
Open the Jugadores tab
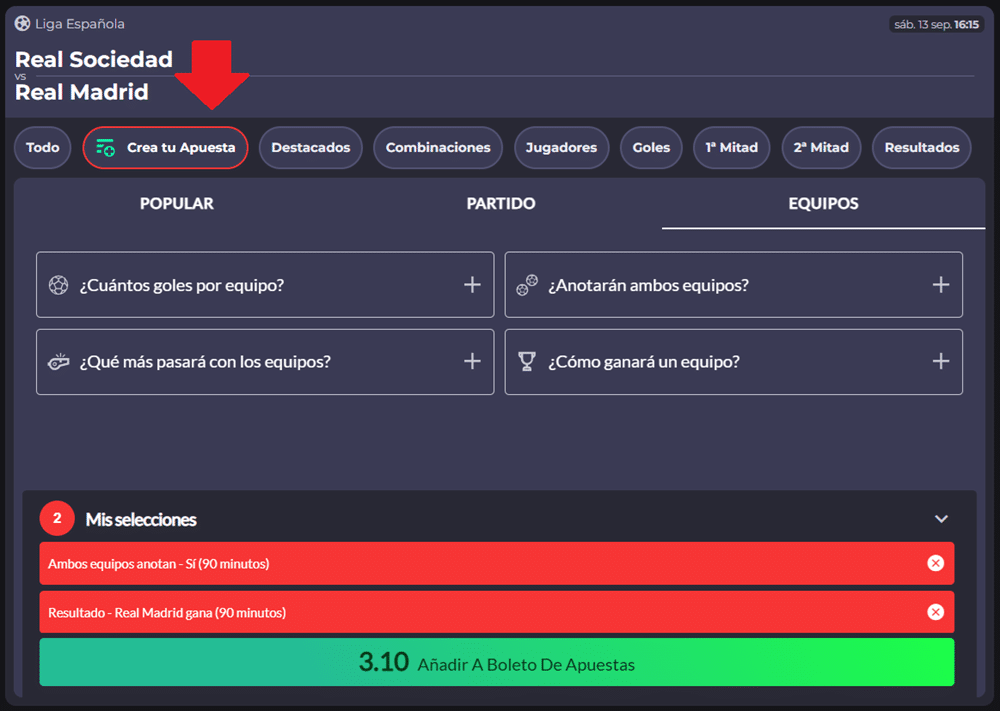[x=561, y=147]
